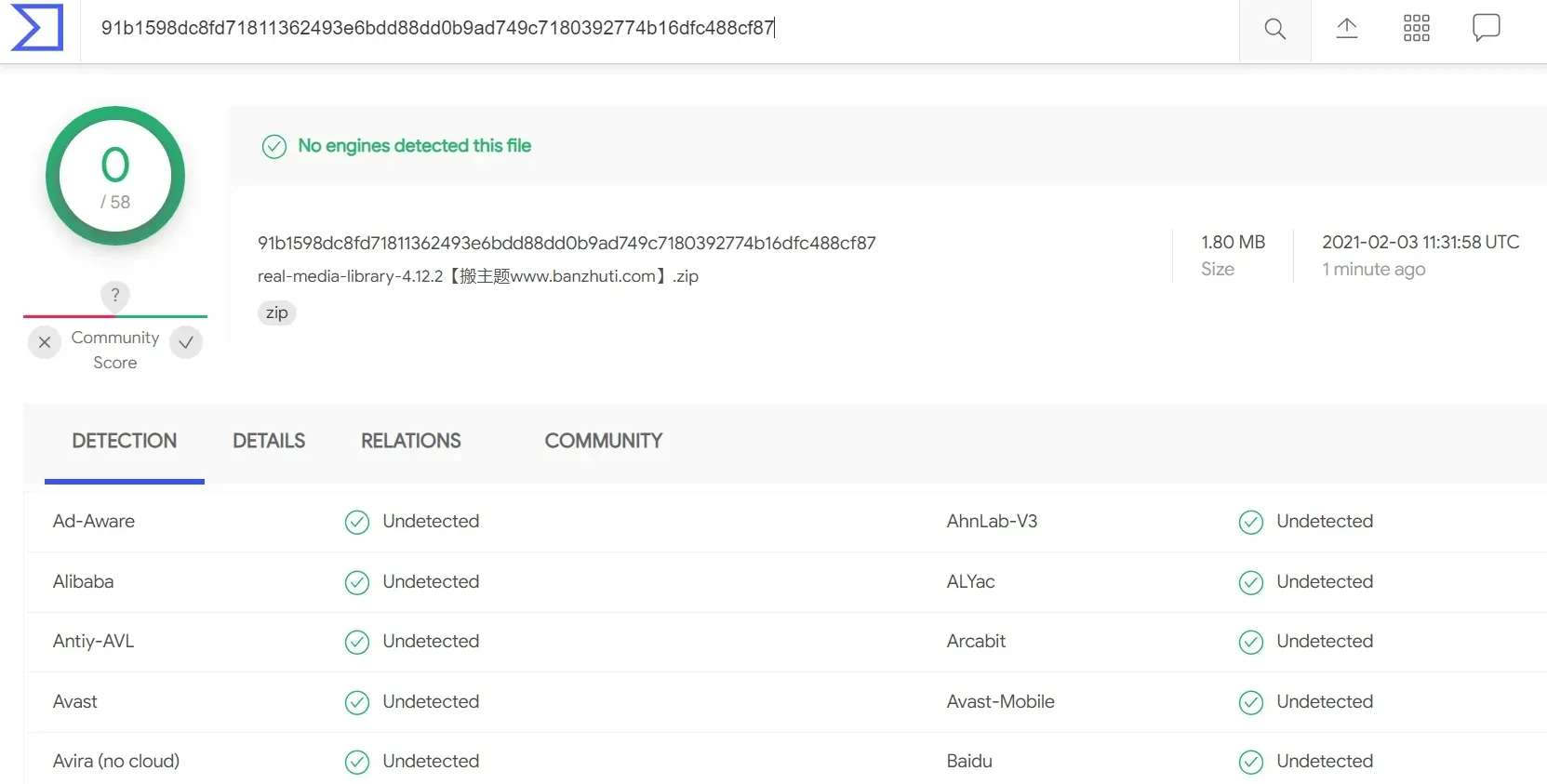Vote malicious with the X community button
Viewport: 1547px width, 784px height.
click(45, 342)
